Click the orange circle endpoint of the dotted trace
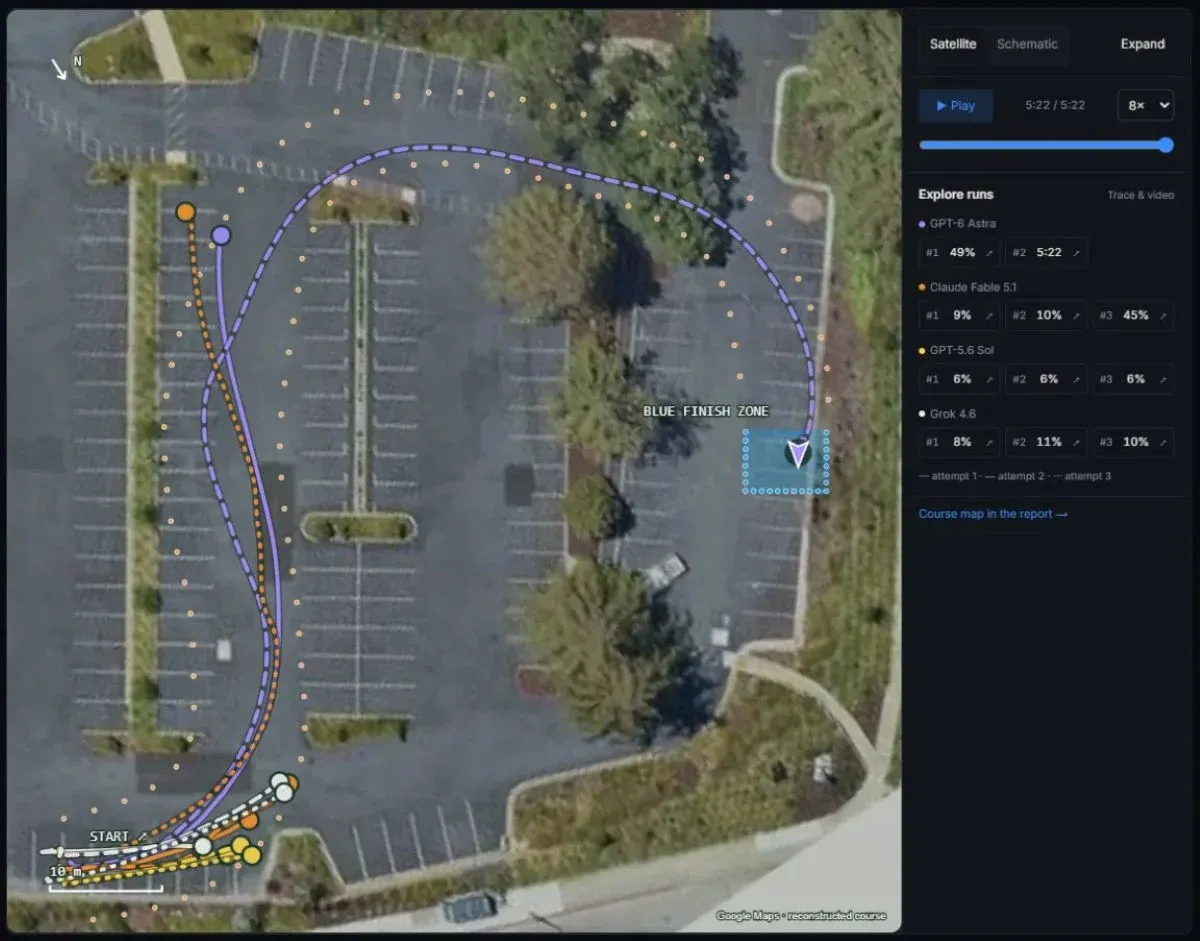 185,212
